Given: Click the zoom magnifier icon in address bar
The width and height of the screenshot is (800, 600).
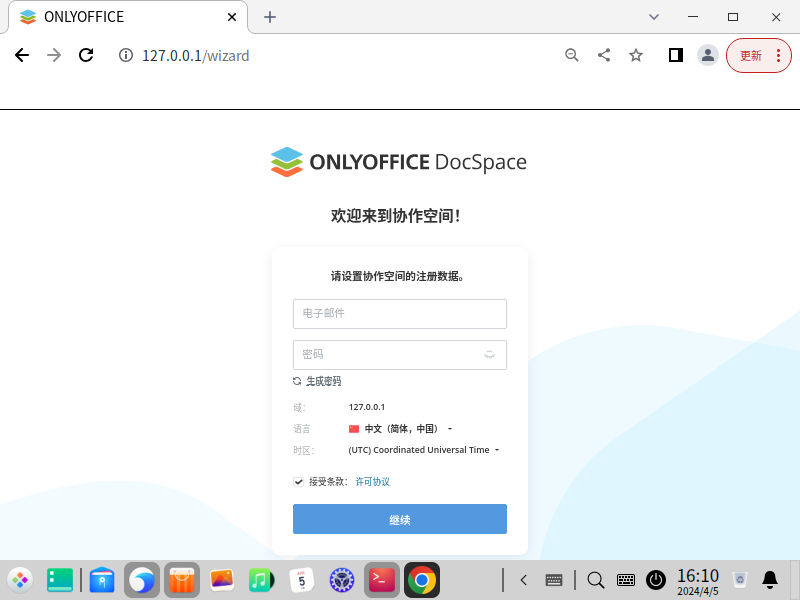Looking at the screenshot, I should click(572, 55).
